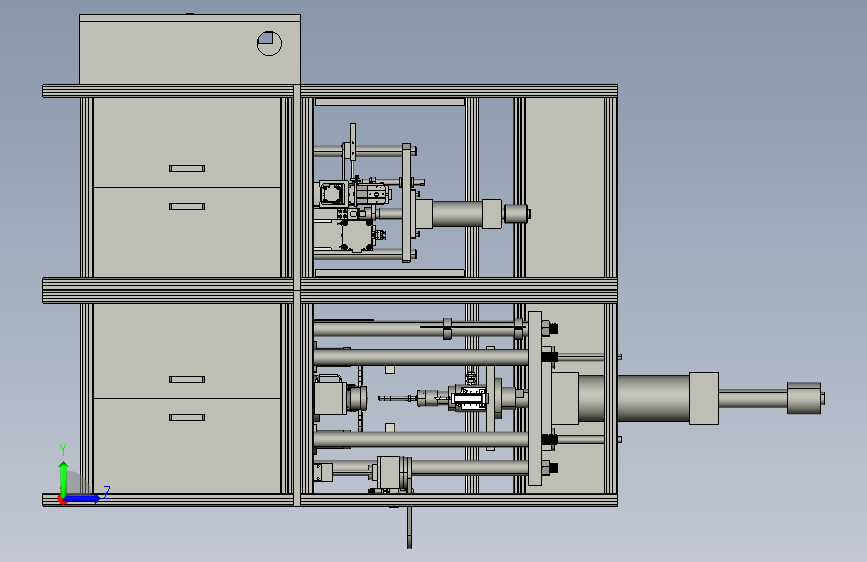Viewport: 867px width, 562px height.
Task: Select the motor block in the lower compartment
Action: click(330, 397)
